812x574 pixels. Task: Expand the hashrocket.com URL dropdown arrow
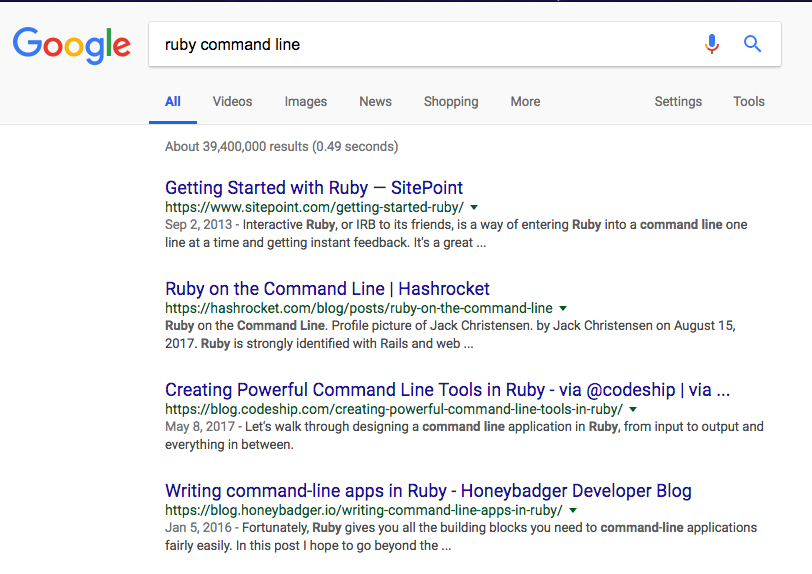click(563, 309)
